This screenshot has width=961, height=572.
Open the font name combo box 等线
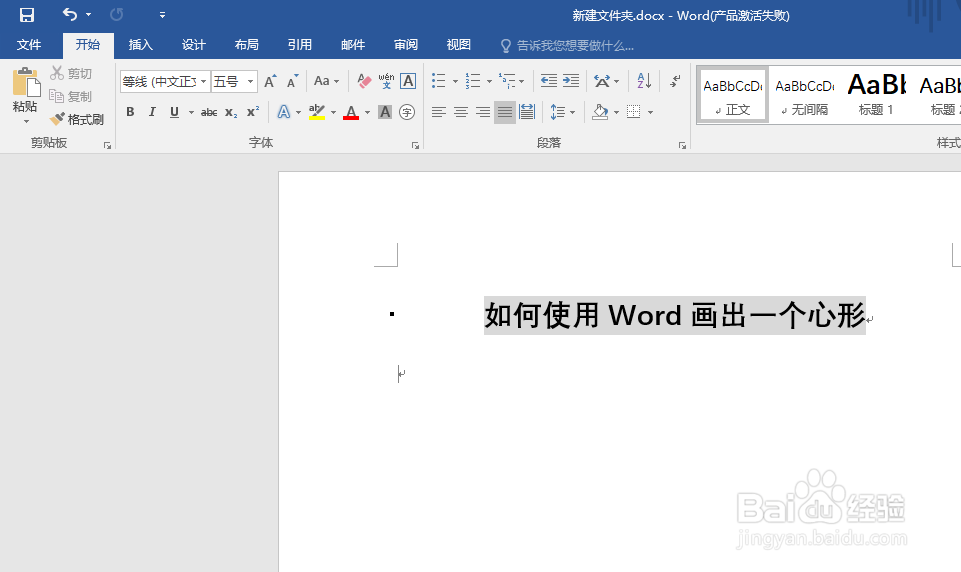[x=165, y=82]
